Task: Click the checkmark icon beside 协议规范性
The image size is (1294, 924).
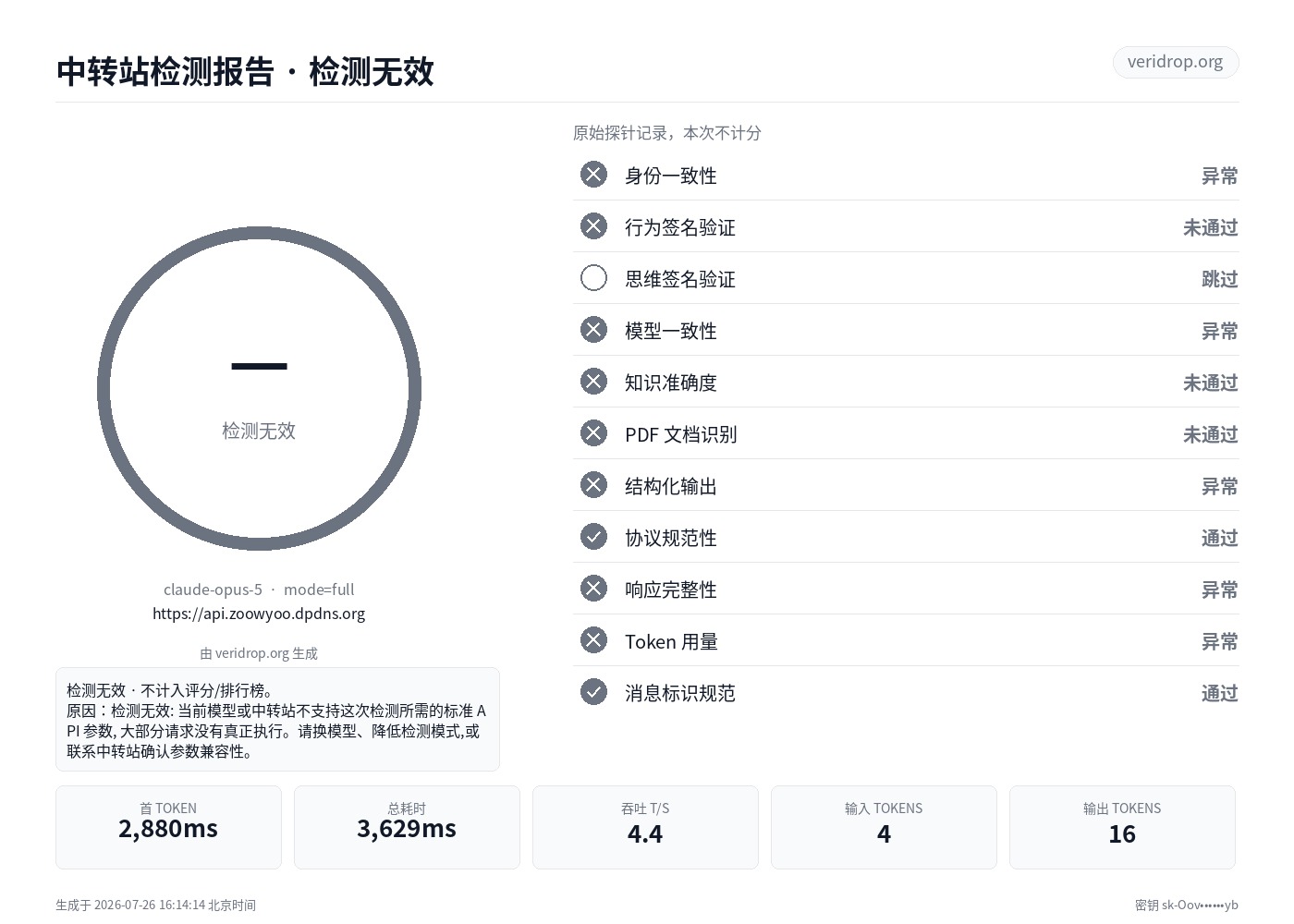Action: [x=593, y=537]
